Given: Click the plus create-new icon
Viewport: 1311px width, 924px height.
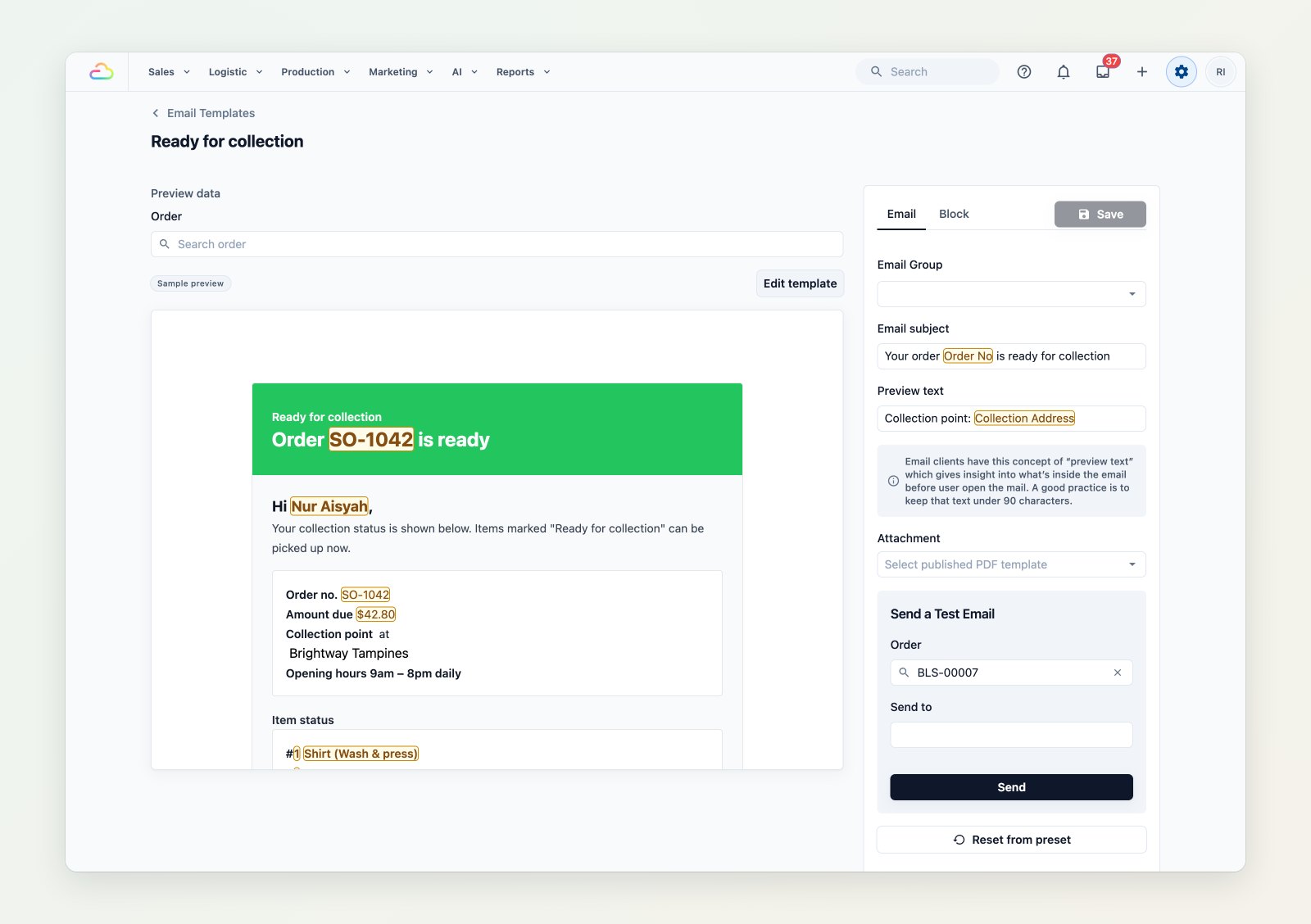Looking at the screenshot, I should 1142,72.
